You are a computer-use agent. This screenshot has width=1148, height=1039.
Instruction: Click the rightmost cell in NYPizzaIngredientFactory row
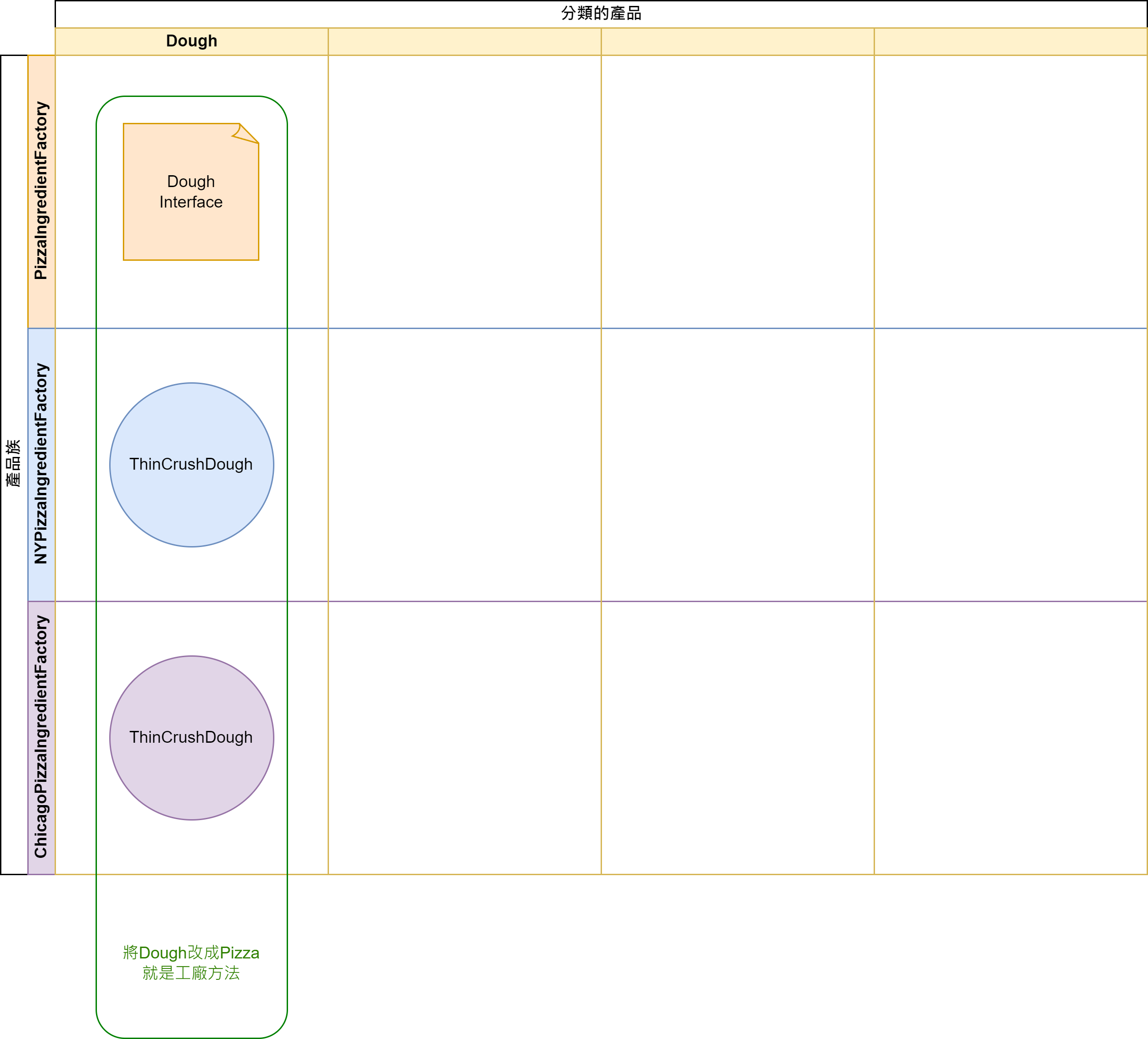1010,464
